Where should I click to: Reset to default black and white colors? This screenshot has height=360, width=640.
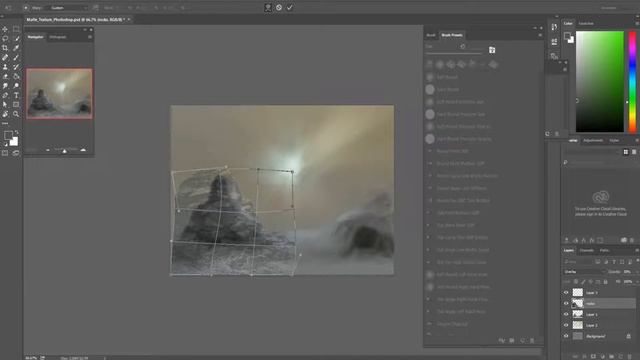coord(6,144)
